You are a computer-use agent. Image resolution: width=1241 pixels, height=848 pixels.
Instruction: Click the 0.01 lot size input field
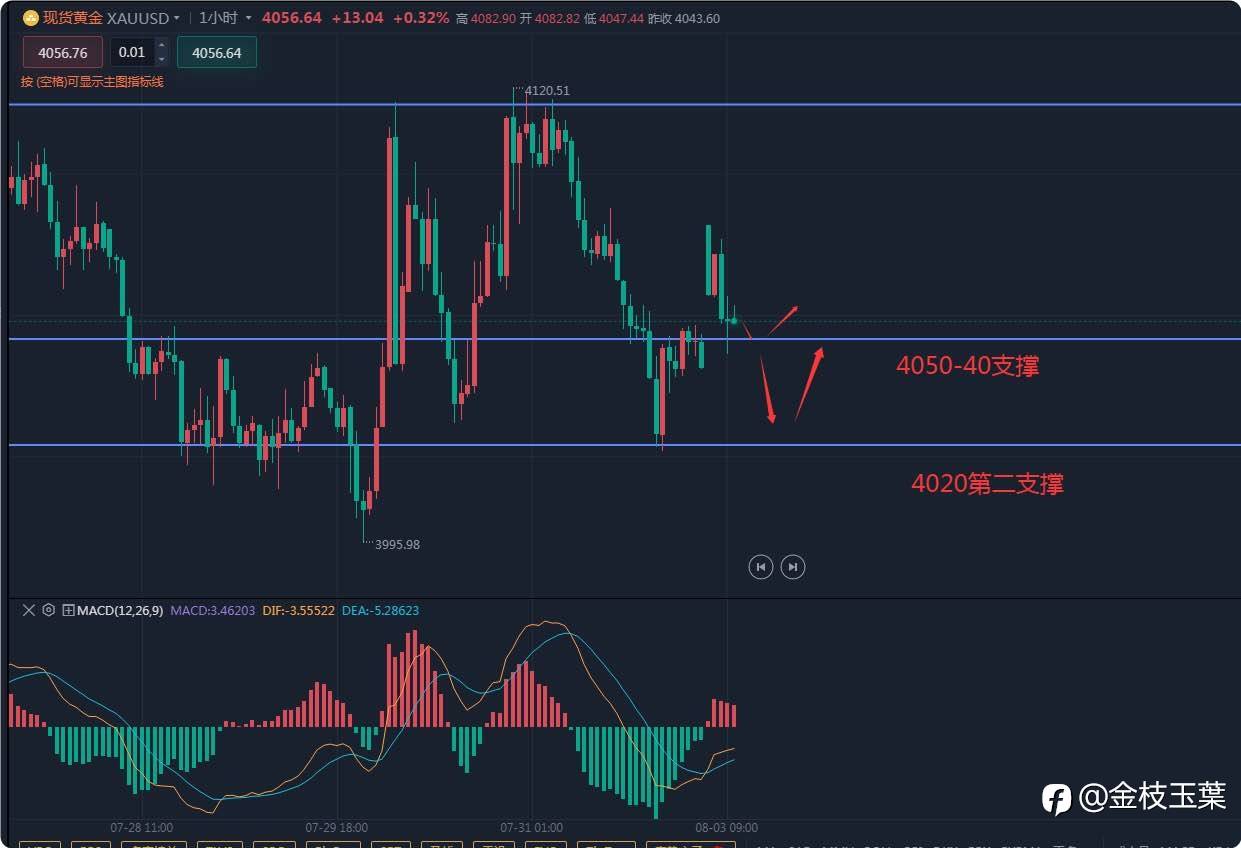[x=132, y=52]
